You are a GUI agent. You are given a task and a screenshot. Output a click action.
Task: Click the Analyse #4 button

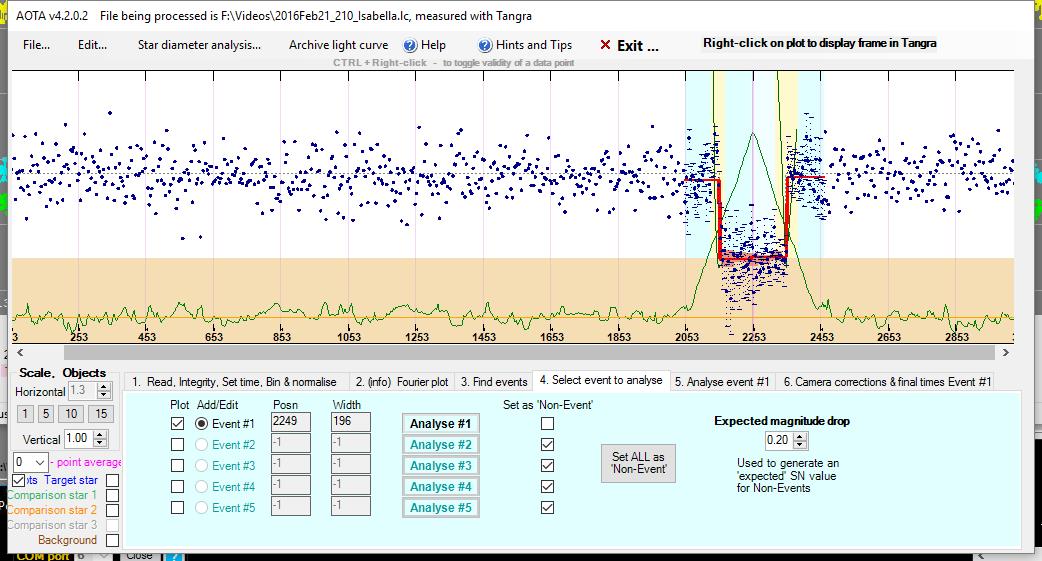click(440, 487)
